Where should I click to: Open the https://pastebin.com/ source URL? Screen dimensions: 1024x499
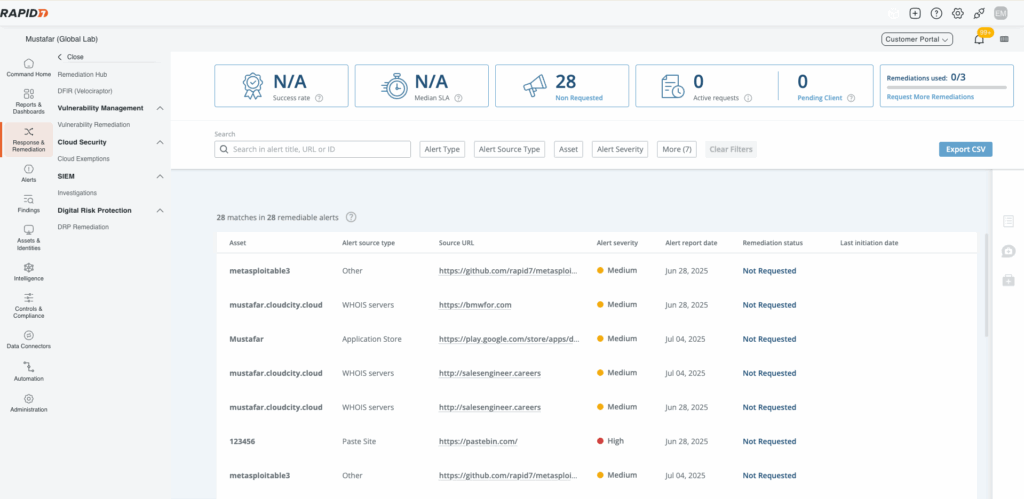(x=478, y=441)
